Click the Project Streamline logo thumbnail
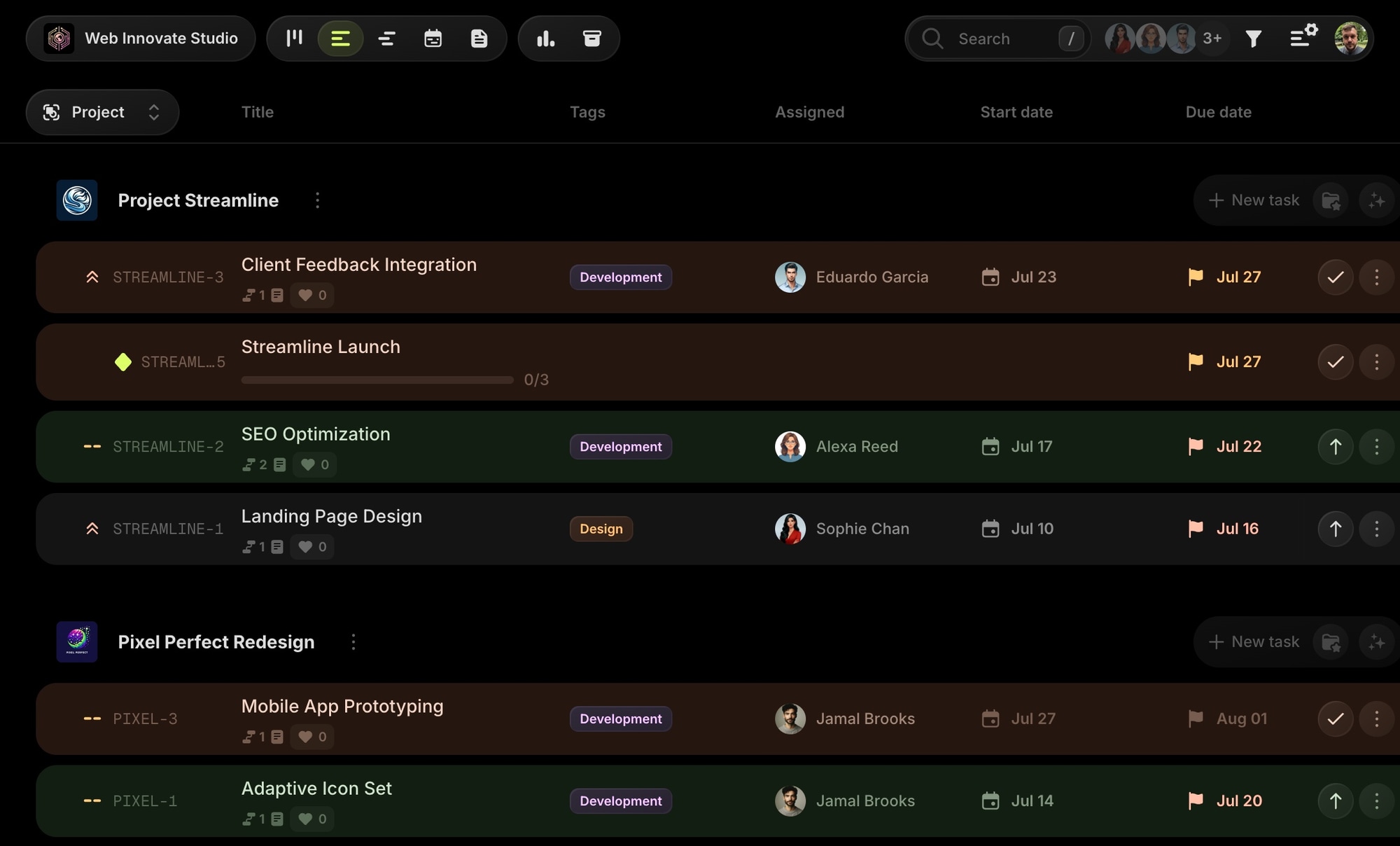The height and width of the screenshot is (846, 1400). pyautogui.click(x=77, y=200)
